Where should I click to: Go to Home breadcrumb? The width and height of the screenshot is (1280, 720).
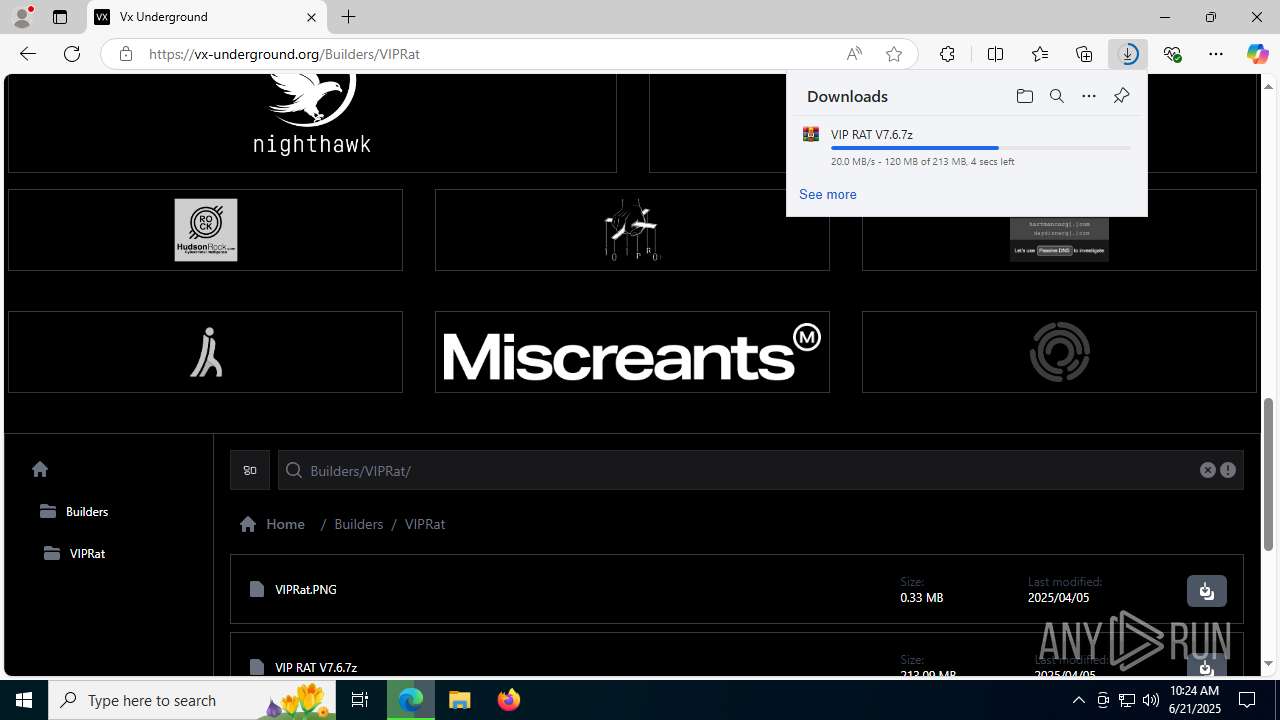[x=273, y=524]
